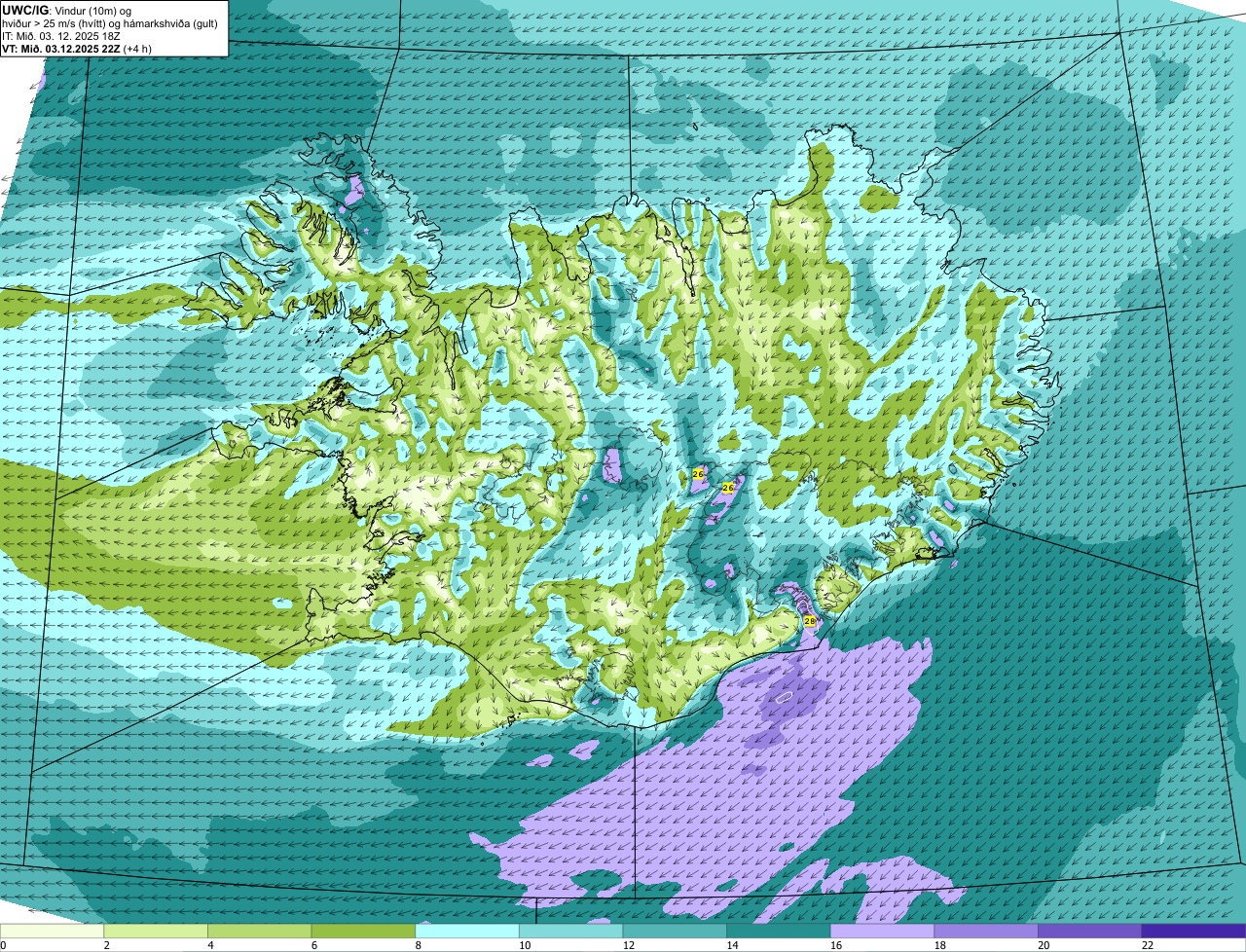The image size is (1246, 952).
Task: Click the 2–4 m/s legend color band
Action: coord(156,931)
